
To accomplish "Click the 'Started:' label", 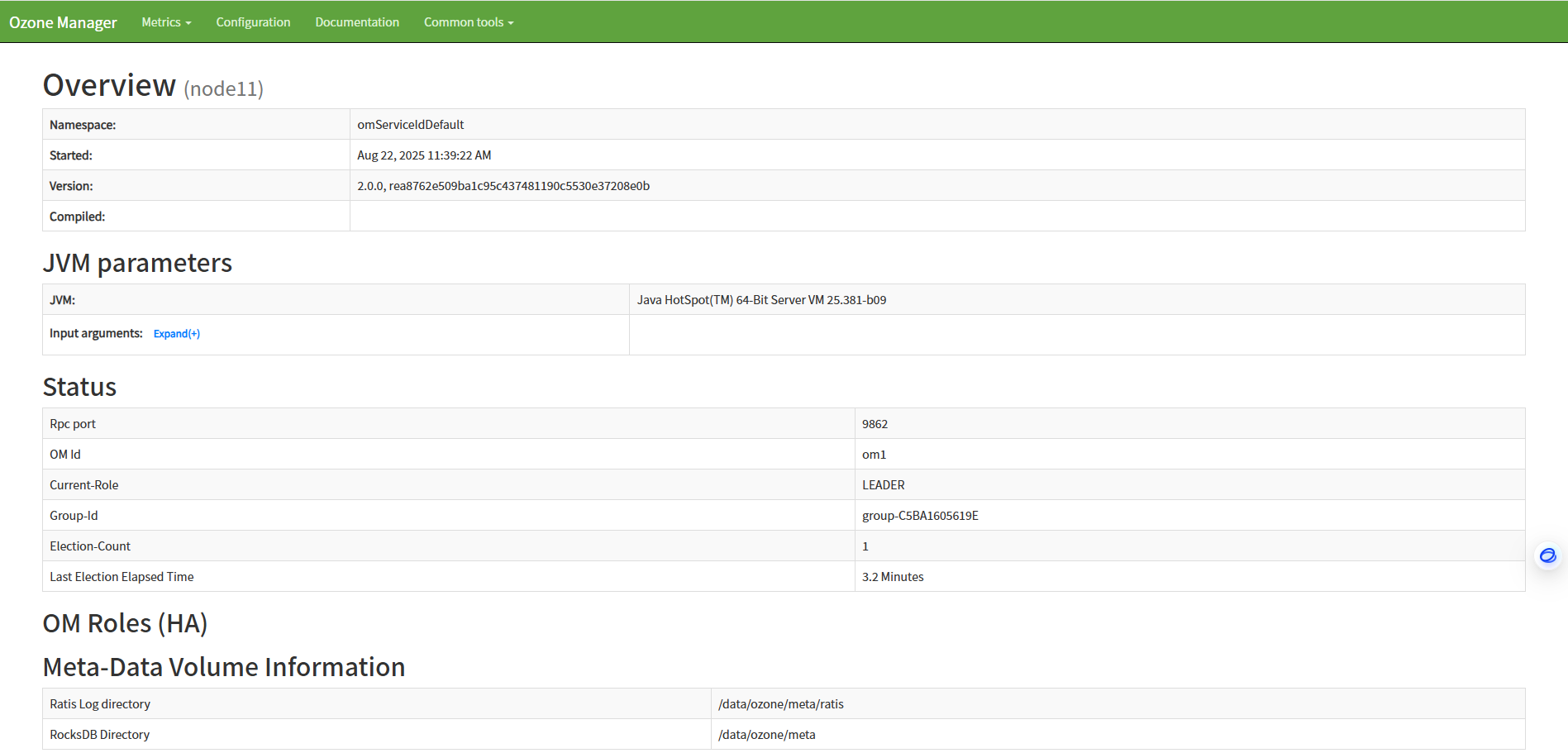I will (x=71, y=155).
